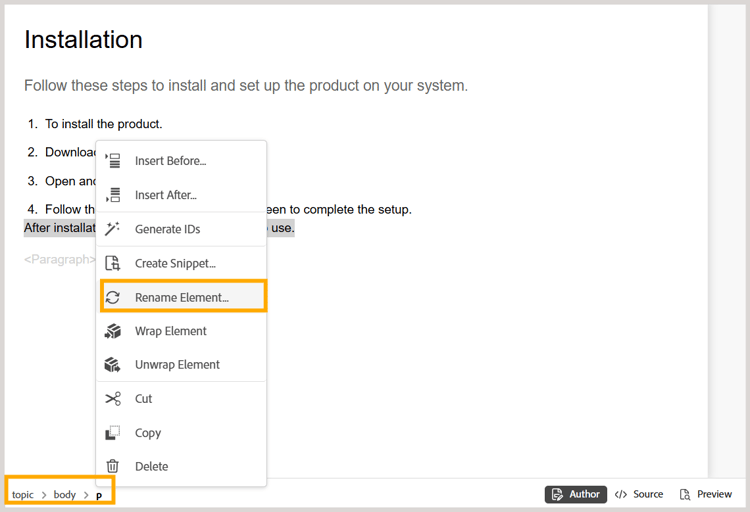Click the empty Paragraph placeholder
Viewport: 750px width, 512px height.
[60, 259]
